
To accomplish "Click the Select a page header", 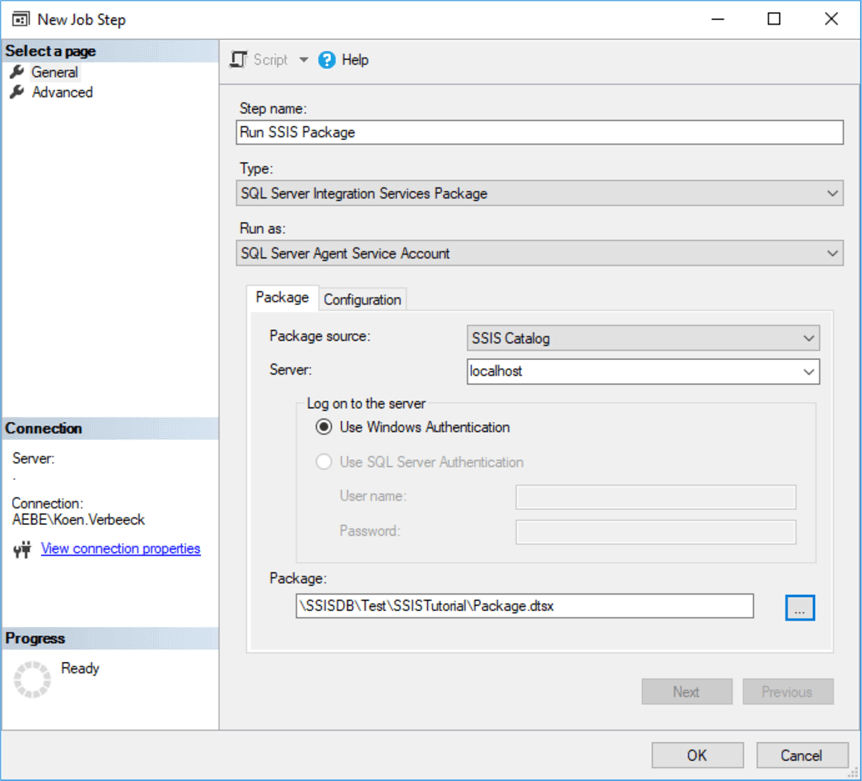I will (110, 51).
